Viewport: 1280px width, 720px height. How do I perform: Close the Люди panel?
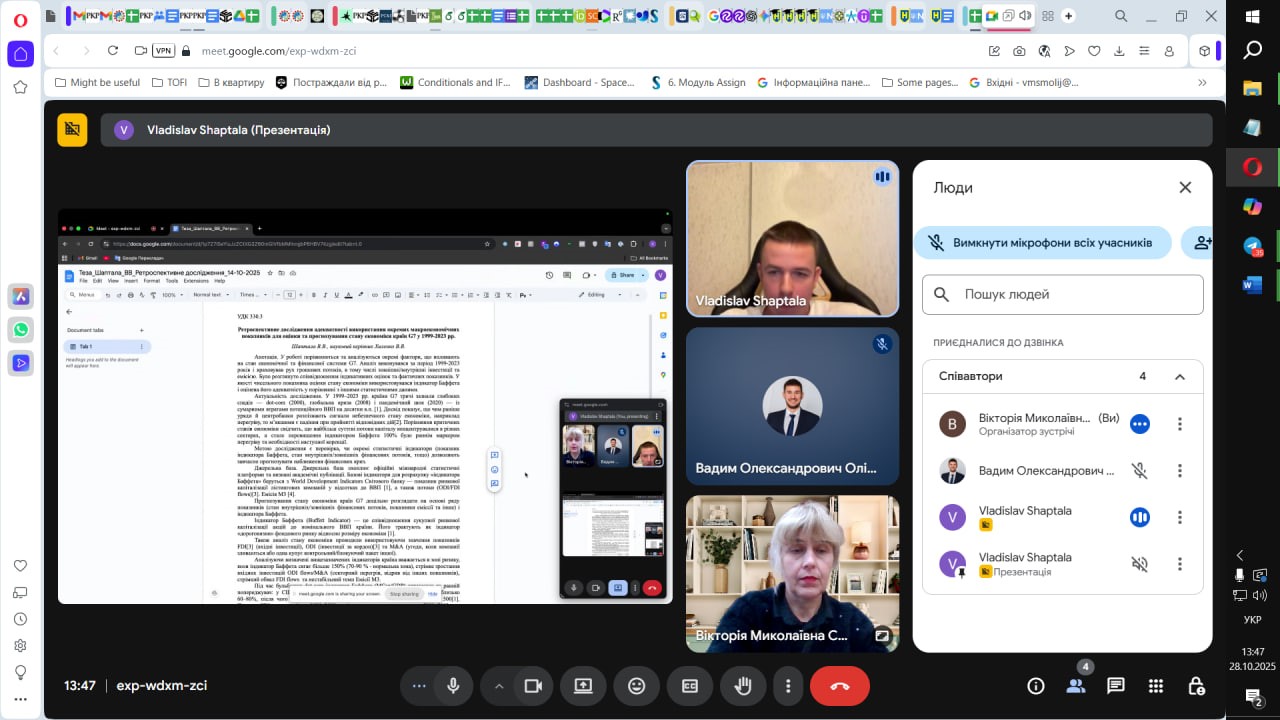pyautogui.click(x=1185, y=187)
